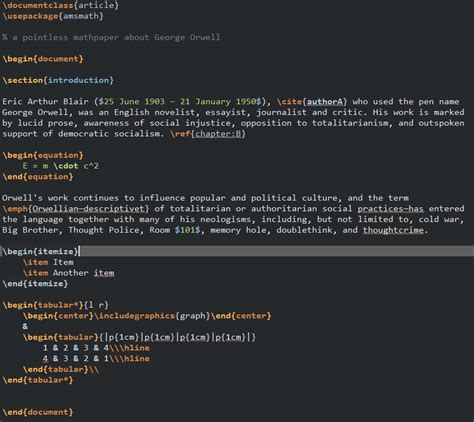Image resolution: width=474 pixels, height=422 pixels.
Task: Click the \end{tabular} line
Action: click(x=61, y=369)
